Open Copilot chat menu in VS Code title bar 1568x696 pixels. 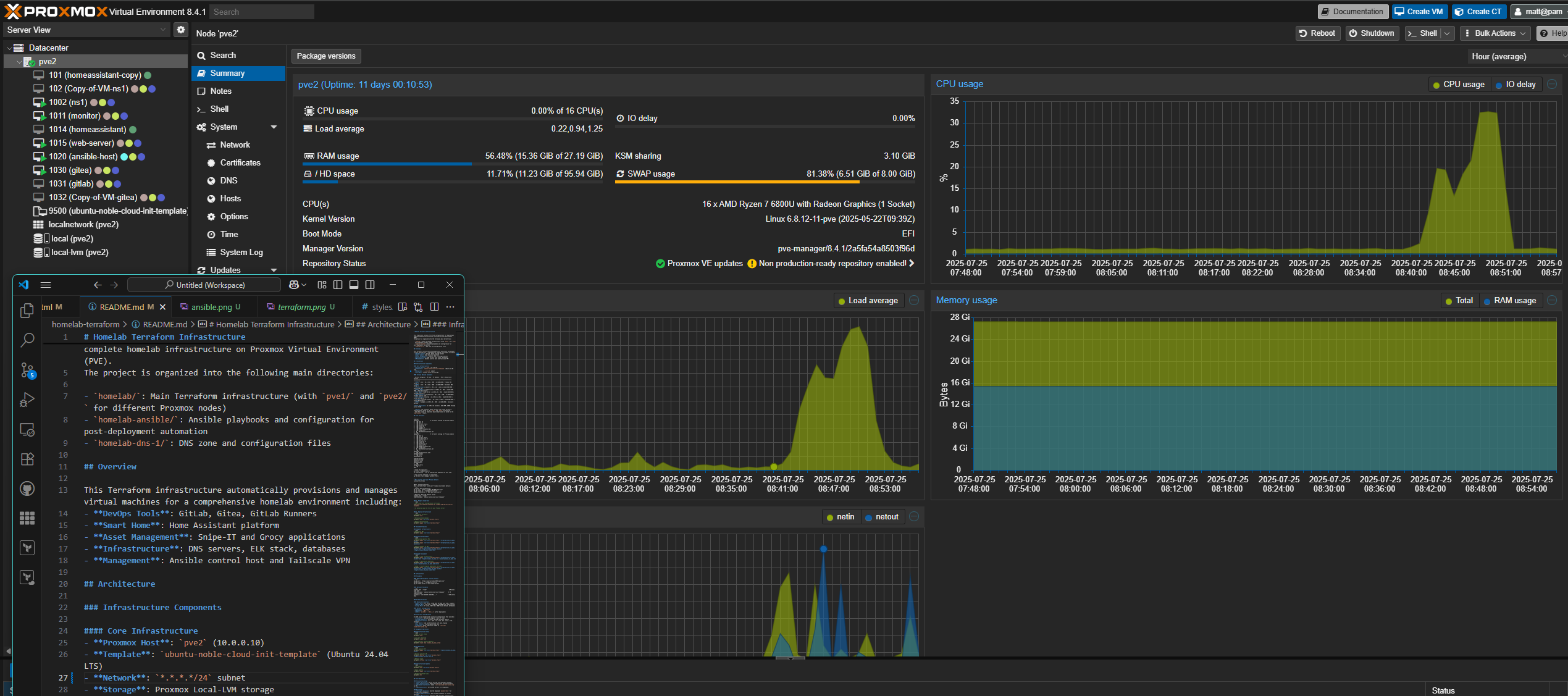[x=298, y=285]
